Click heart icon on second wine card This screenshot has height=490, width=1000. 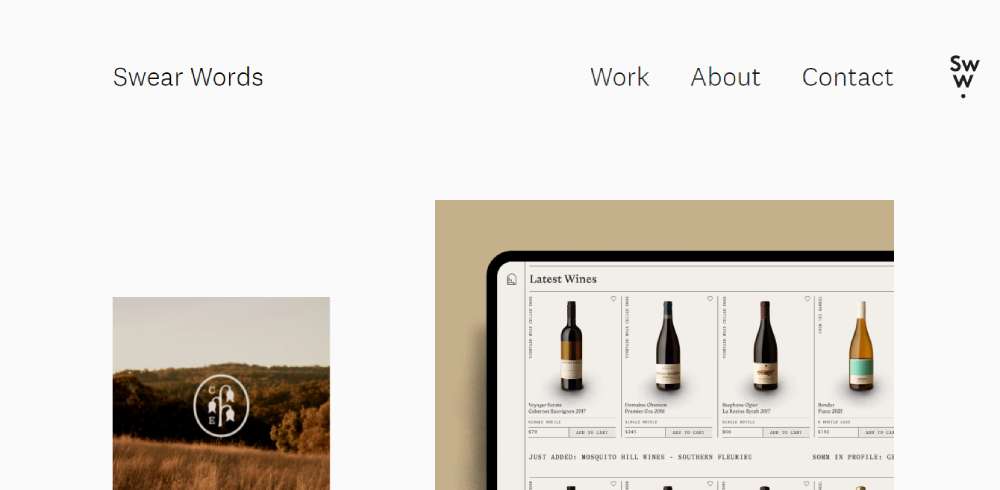click(710, 299)
